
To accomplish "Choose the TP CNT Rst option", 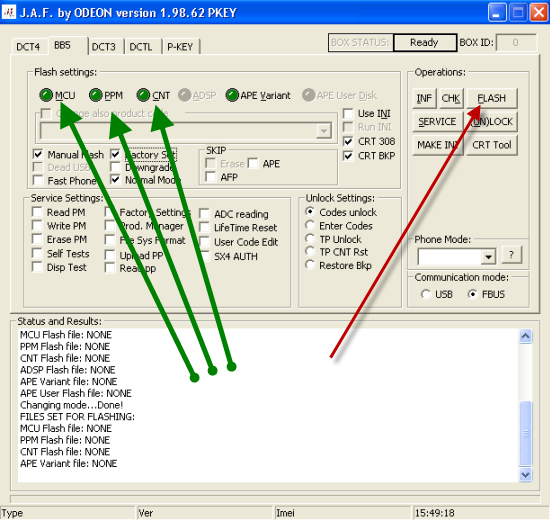I will (x=310, y=251).
